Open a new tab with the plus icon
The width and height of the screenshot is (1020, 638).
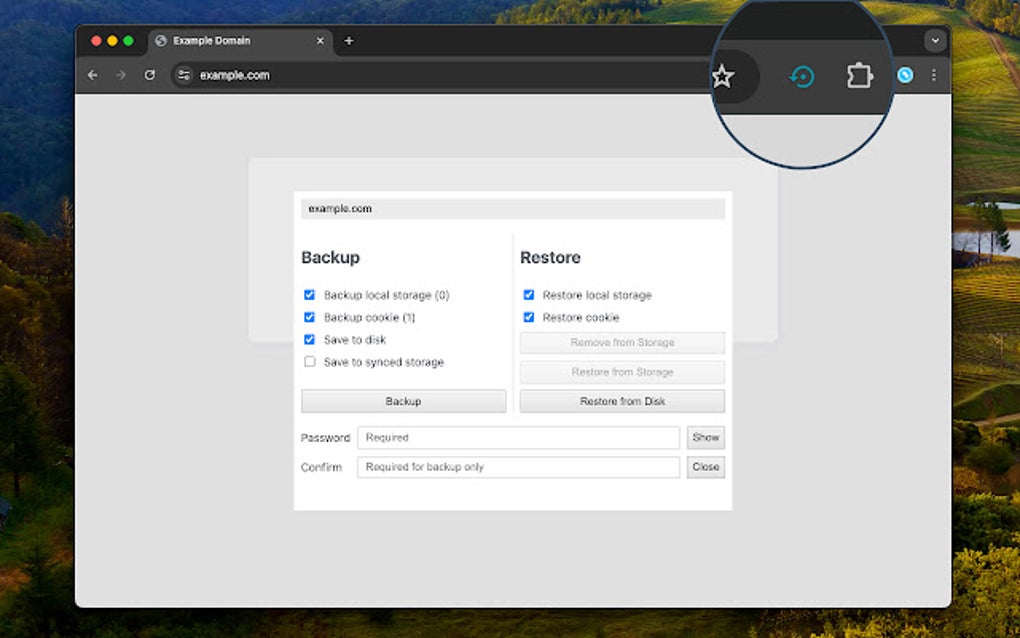(348, 41)
